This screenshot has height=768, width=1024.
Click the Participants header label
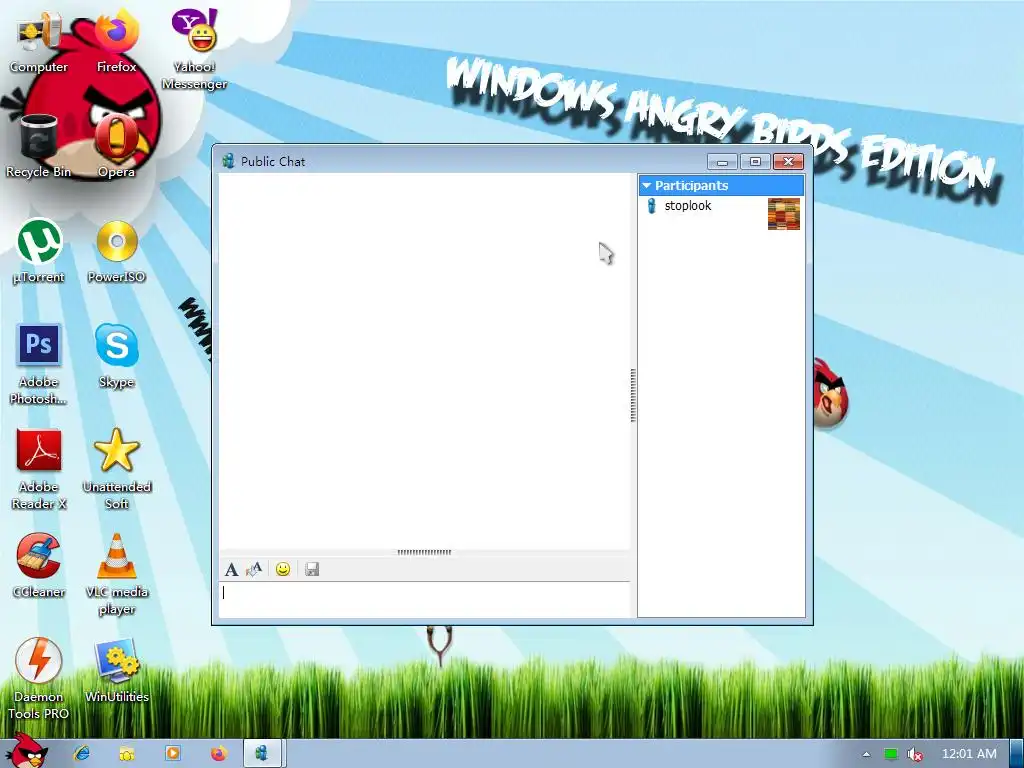(x=691, y=185)
